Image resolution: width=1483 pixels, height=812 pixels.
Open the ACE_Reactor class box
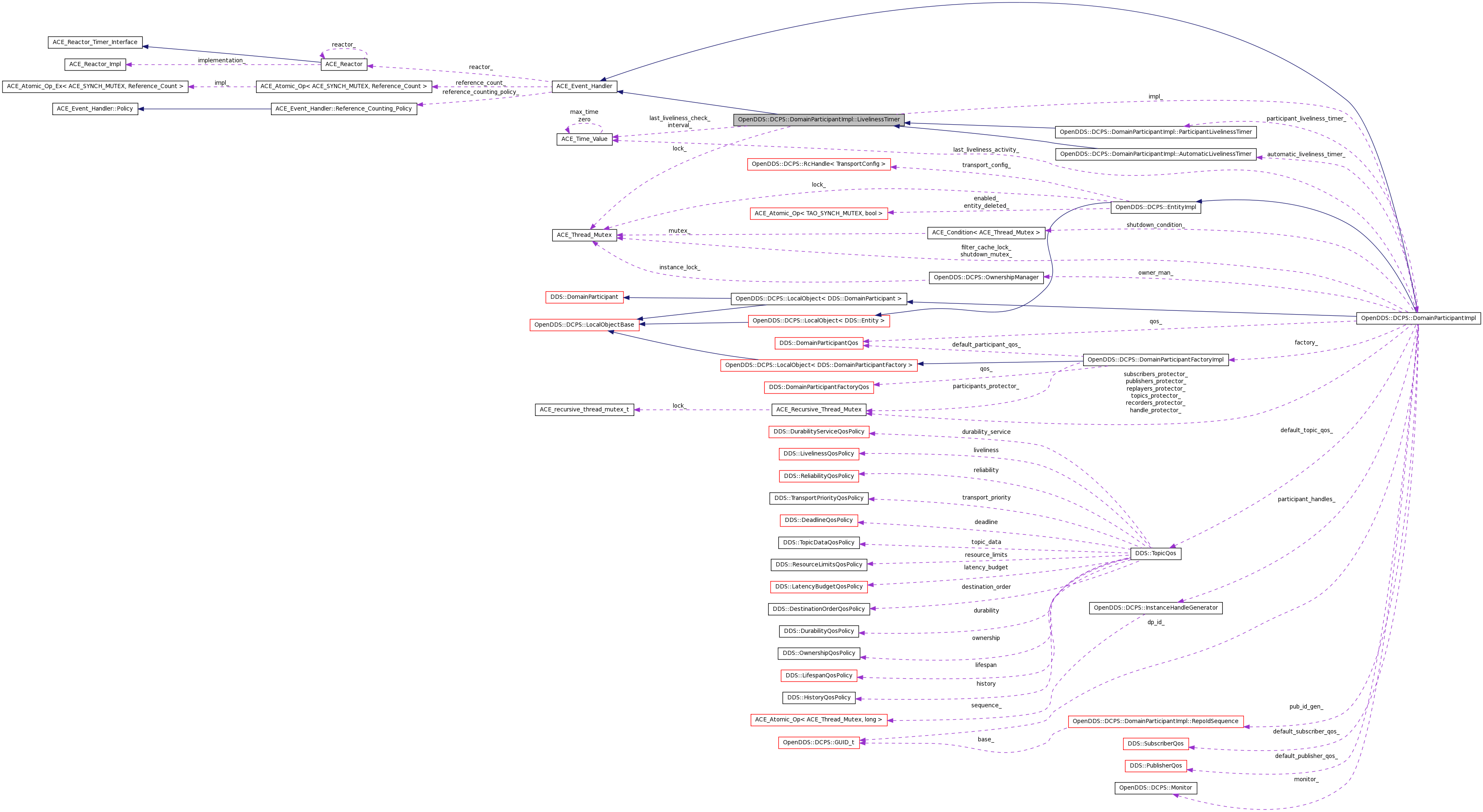(x=344, y=64)
